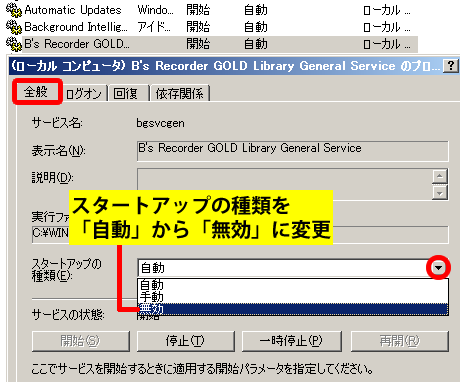Click the Windo... description cell of Automatic Updates
Screen dimensions: 460x382
tap(156, 10)
